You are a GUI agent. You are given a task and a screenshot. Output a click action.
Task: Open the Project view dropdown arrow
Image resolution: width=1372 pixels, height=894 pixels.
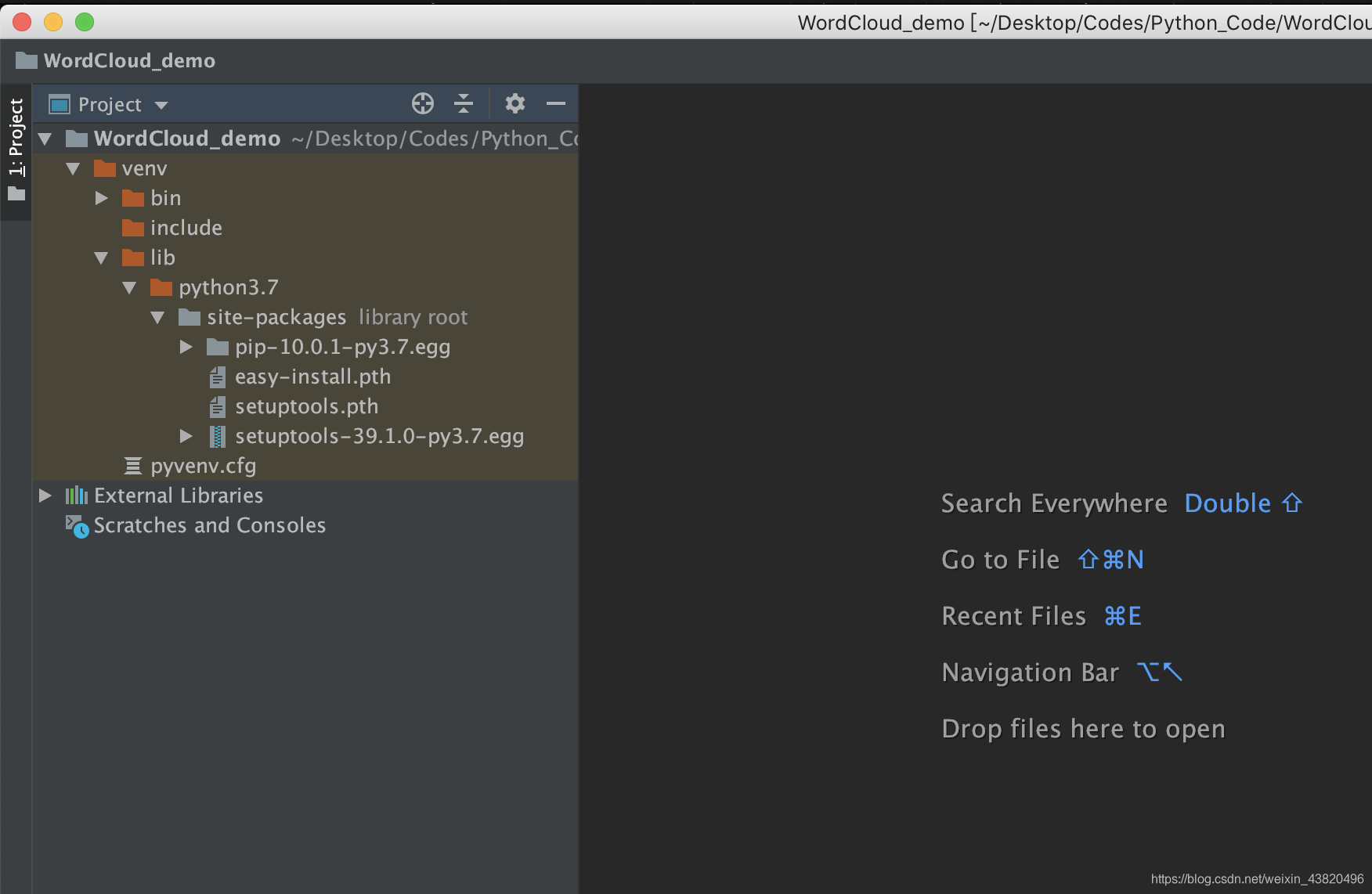click(x=161, y=105)
